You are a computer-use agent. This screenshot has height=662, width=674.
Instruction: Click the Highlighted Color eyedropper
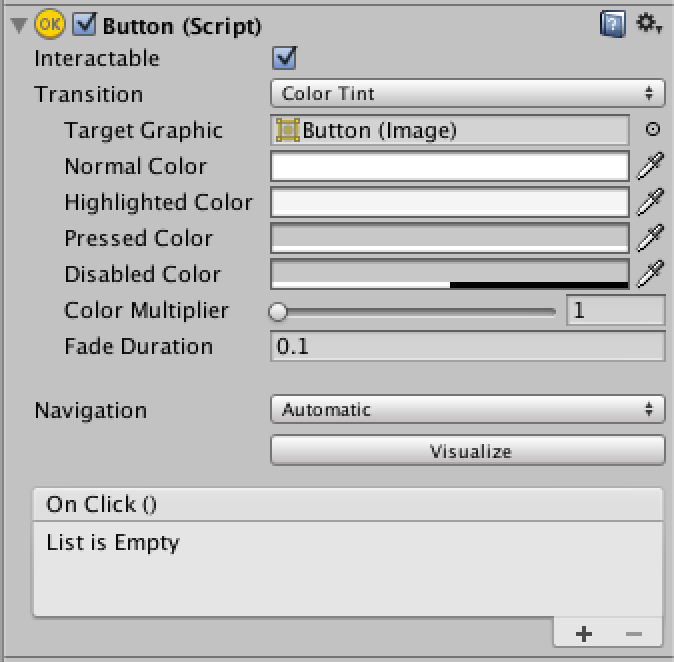click(650, 202)
